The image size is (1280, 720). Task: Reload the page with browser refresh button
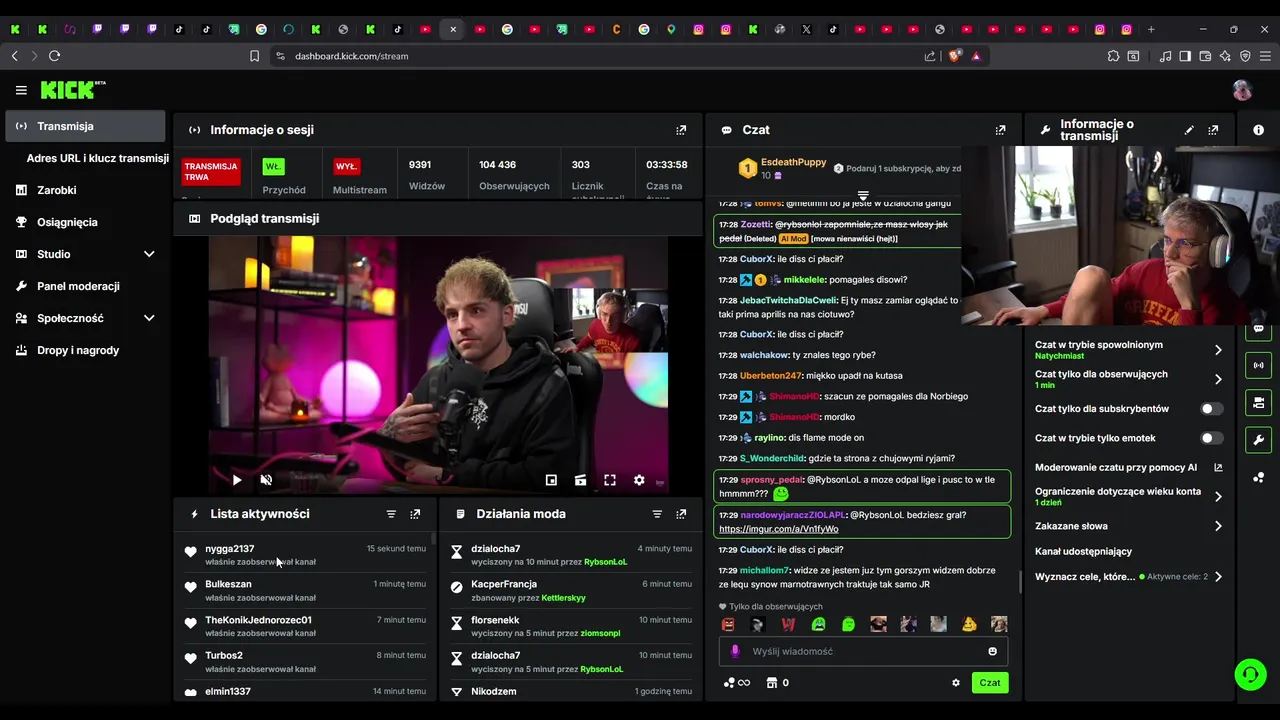[54, 56]
